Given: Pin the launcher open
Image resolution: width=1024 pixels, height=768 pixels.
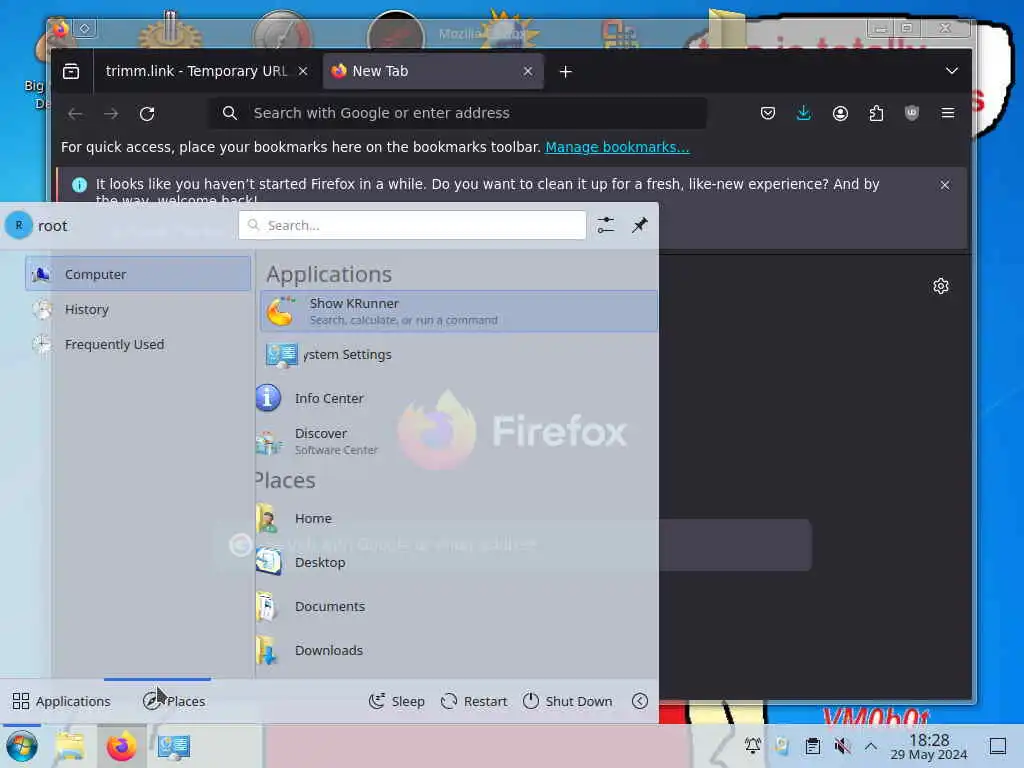Looking at the screenshot, I should pyautogui.click(x=640, y=225).
